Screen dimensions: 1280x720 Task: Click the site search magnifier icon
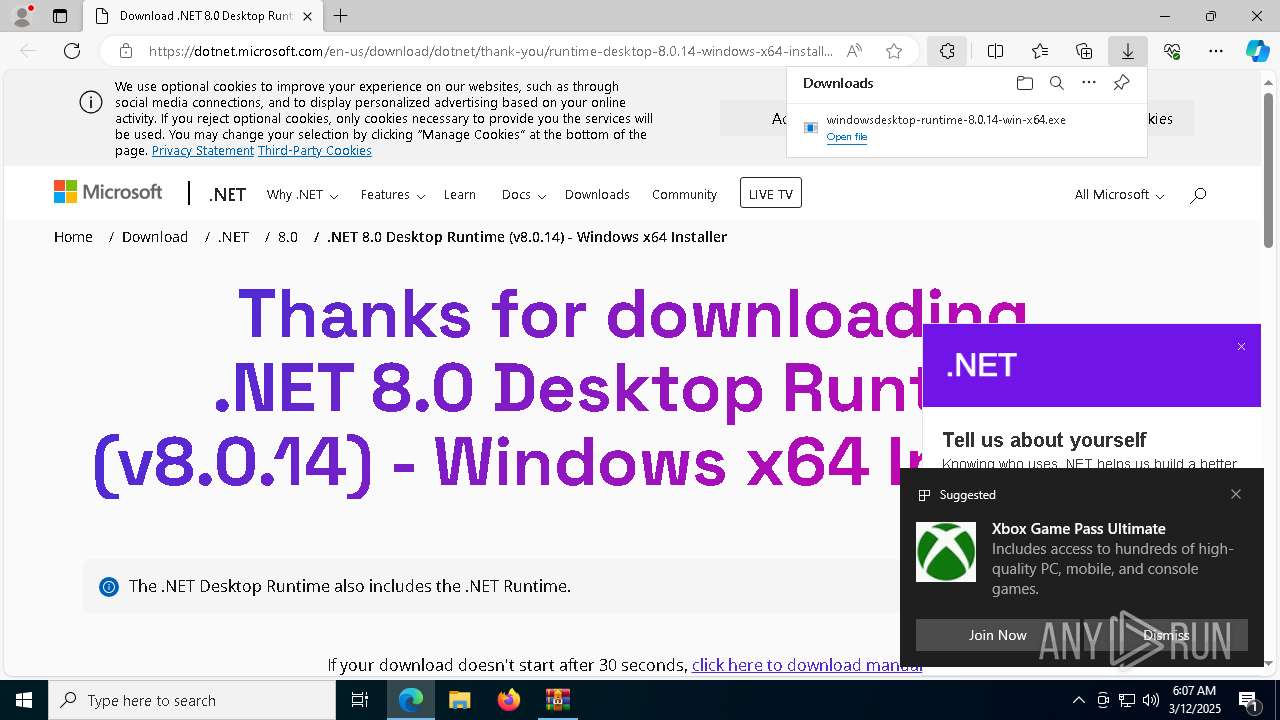[1198, 195]
